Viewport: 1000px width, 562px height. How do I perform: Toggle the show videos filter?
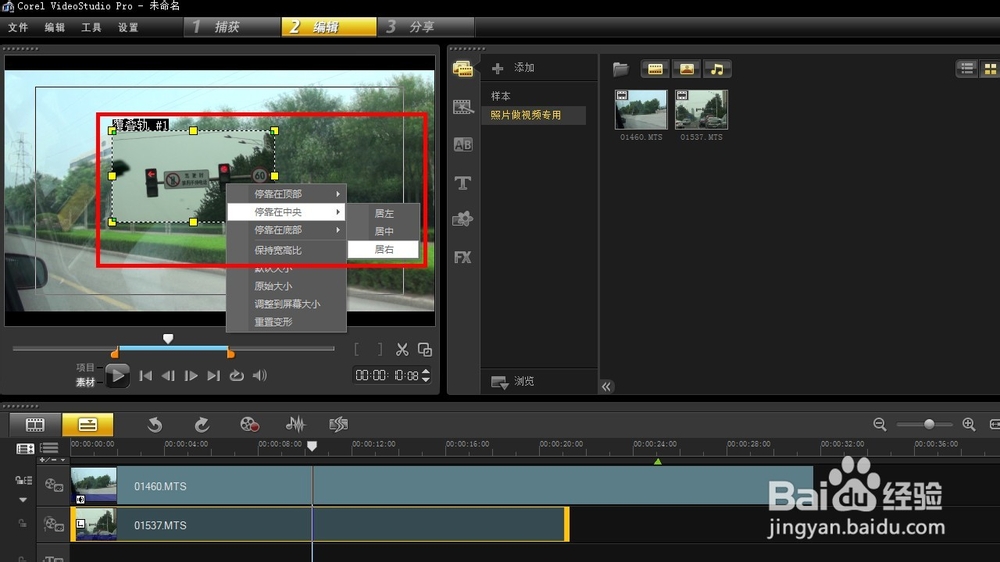[655, 69]
